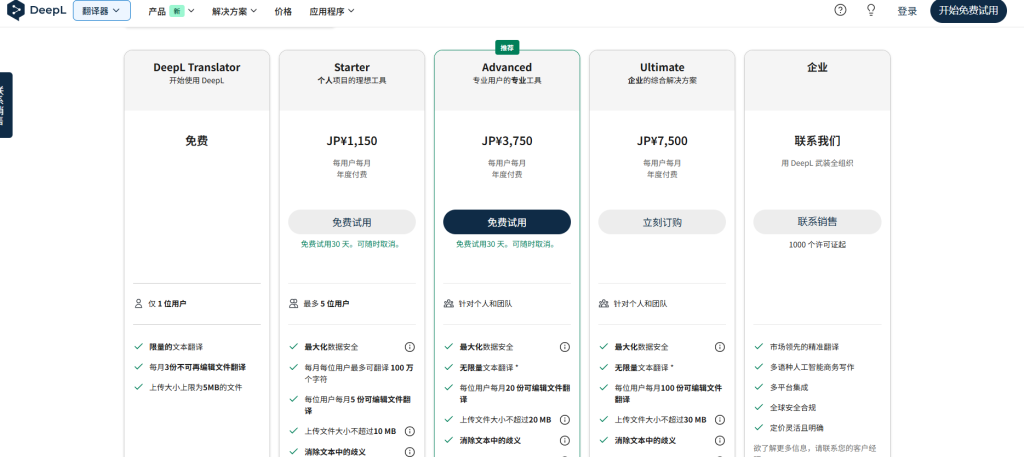
Task: Click the lightbulb icon in the header
Action: (x=871, y=10)
